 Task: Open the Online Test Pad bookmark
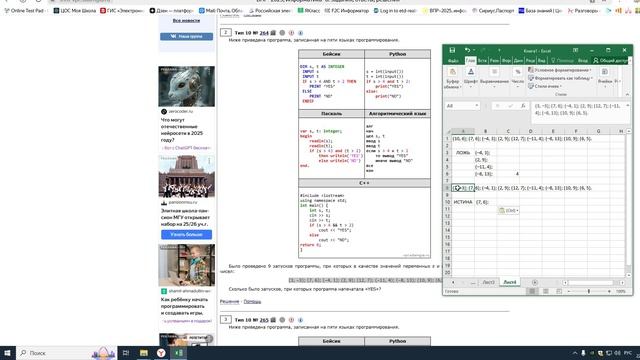point(24,11)
